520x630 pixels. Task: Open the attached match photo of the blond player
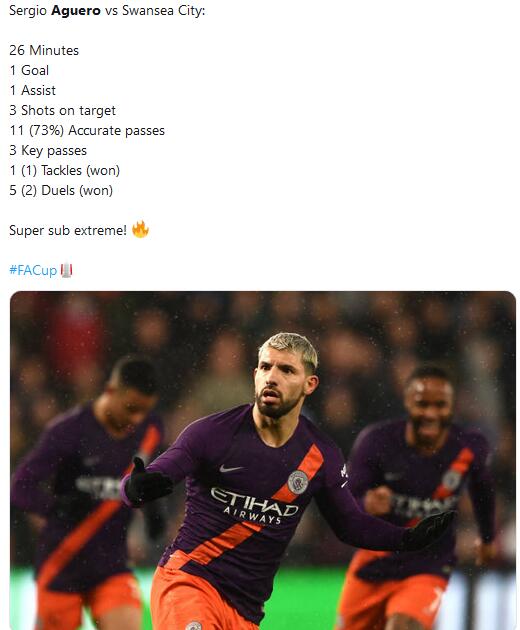coord(263,460)
